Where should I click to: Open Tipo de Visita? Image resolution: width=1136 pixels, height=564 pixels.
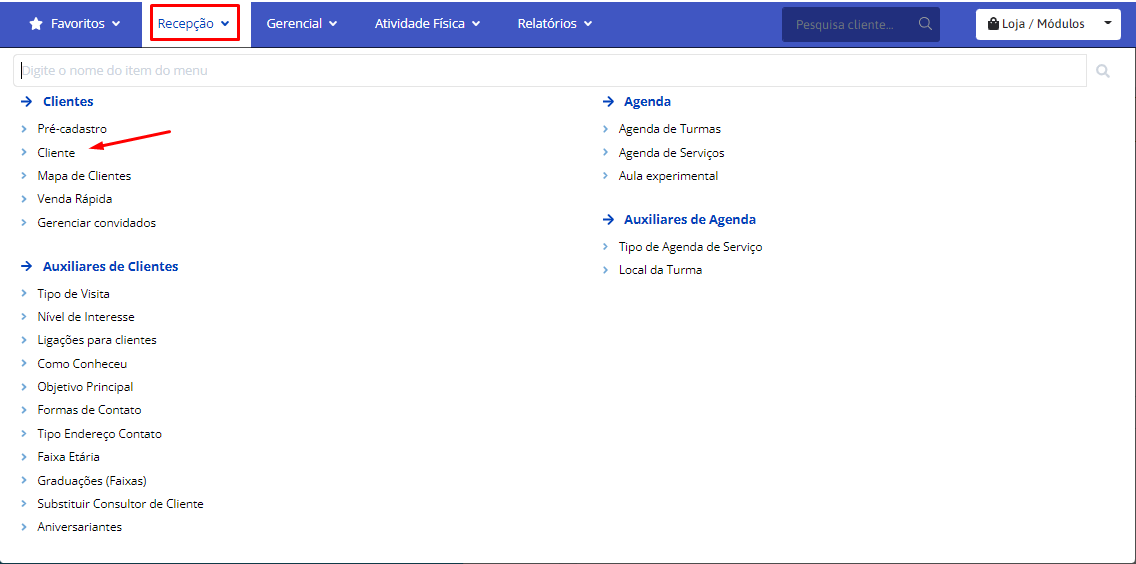point(74,294)
